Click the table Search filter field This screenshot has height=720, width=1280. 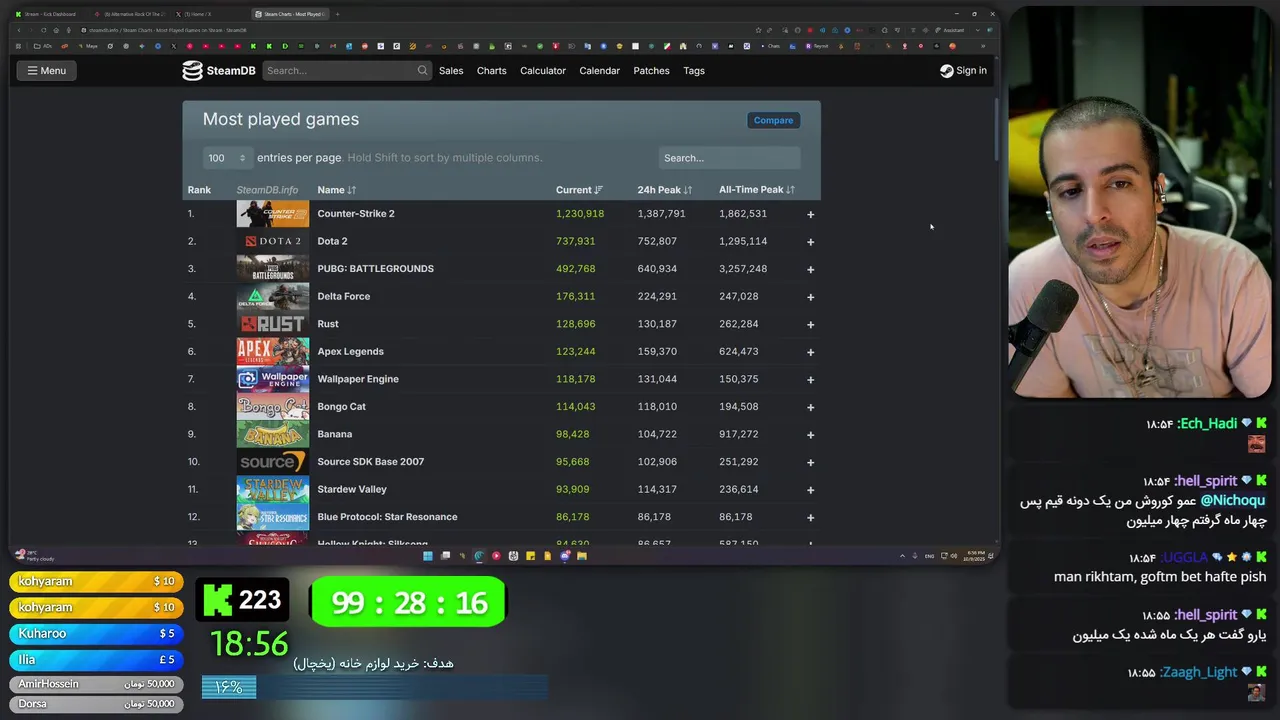[x=729, y=158]
